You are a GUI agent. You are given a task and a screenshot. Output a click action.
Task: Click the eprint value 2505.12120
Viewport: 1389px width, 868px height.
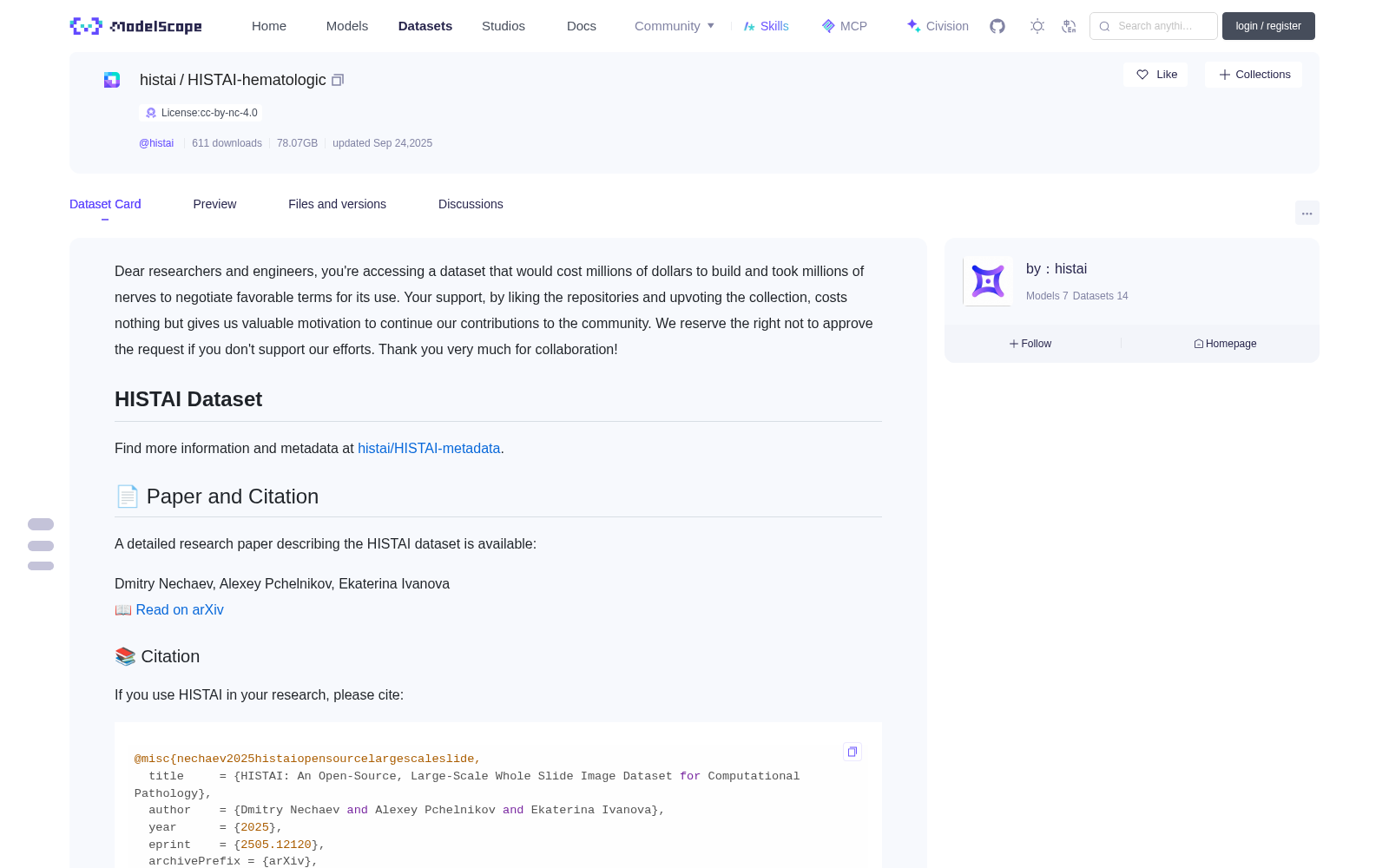pyautogui.click(x=276, y=845)
